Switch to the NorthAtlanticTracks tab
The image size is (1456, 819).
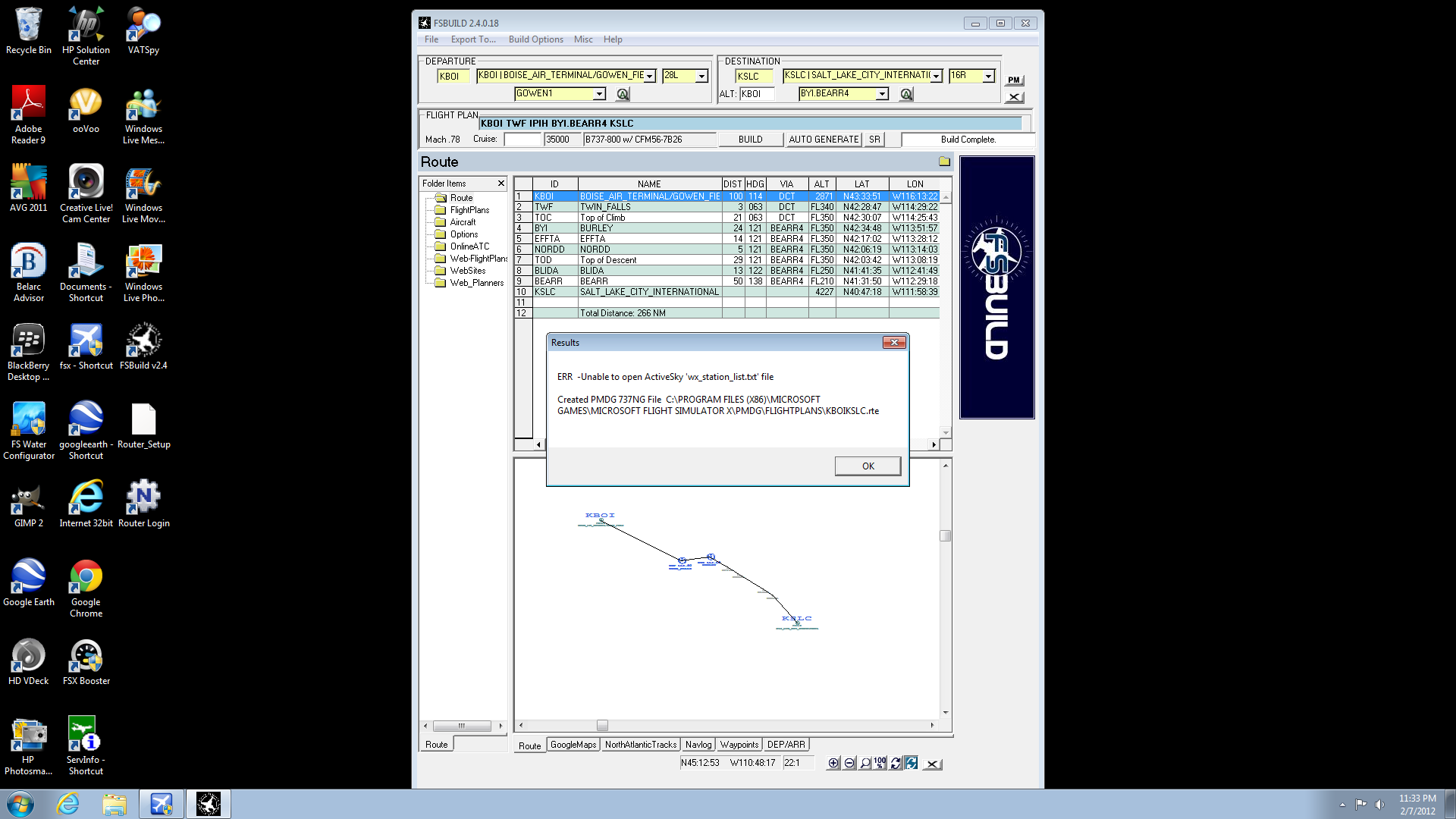click(x=641, y=745)
